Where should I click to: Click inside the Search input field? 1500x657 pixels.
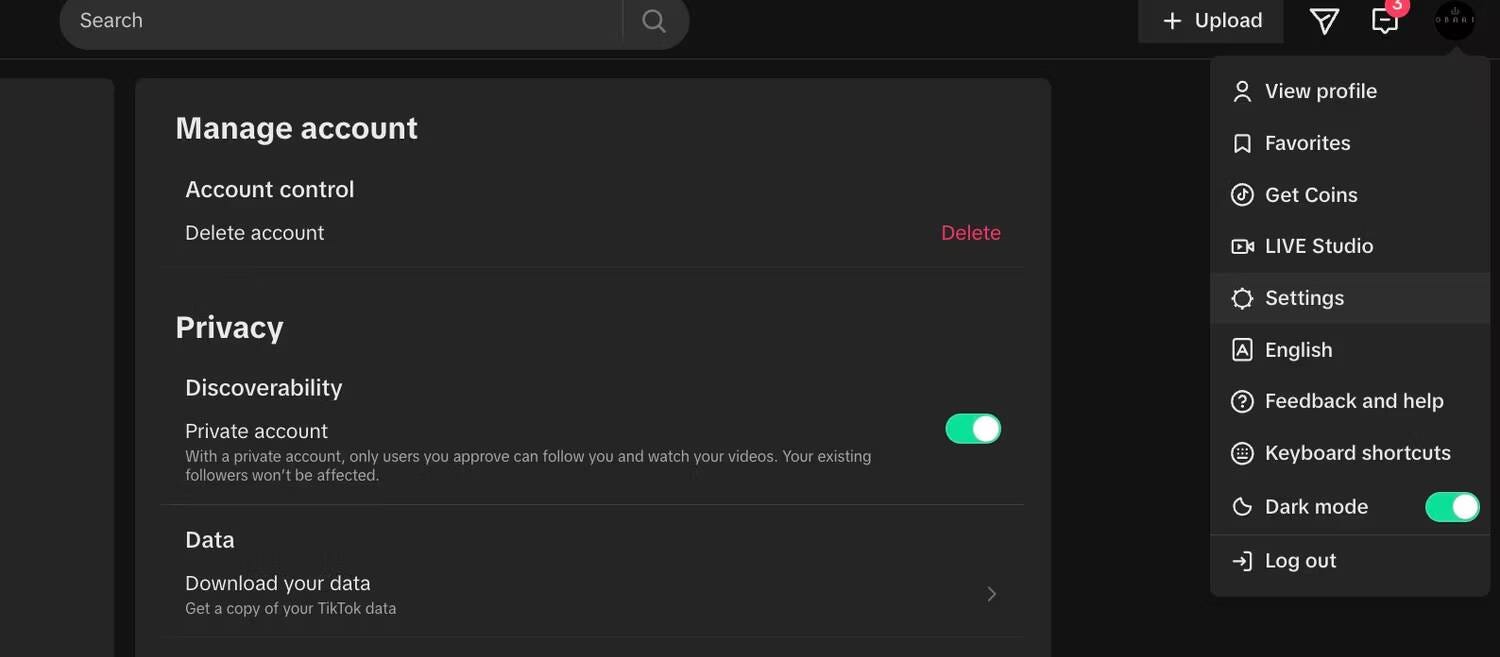click(300, 18)
